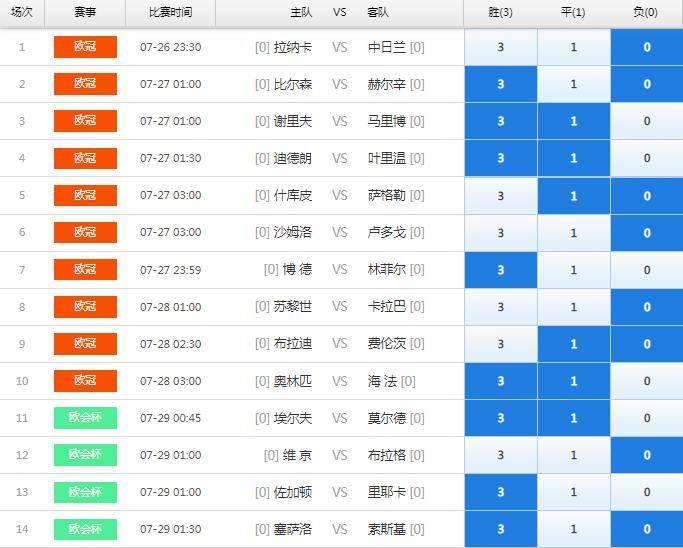Select win (3) for 什库皮 vs 萨格勒
This screenshot has width=683, height=548.
pyautogui.click(x=500, y=196)
